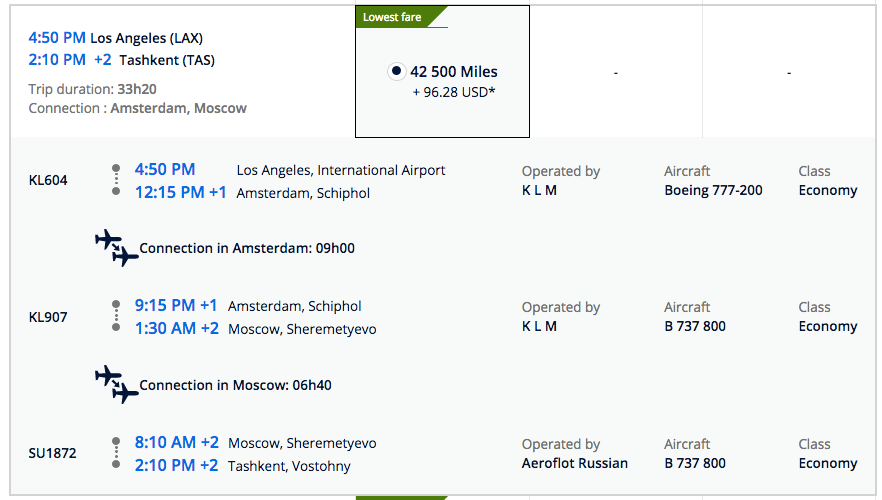Click the 8:10 AM +2 Moscow departure time

(177, 442)
